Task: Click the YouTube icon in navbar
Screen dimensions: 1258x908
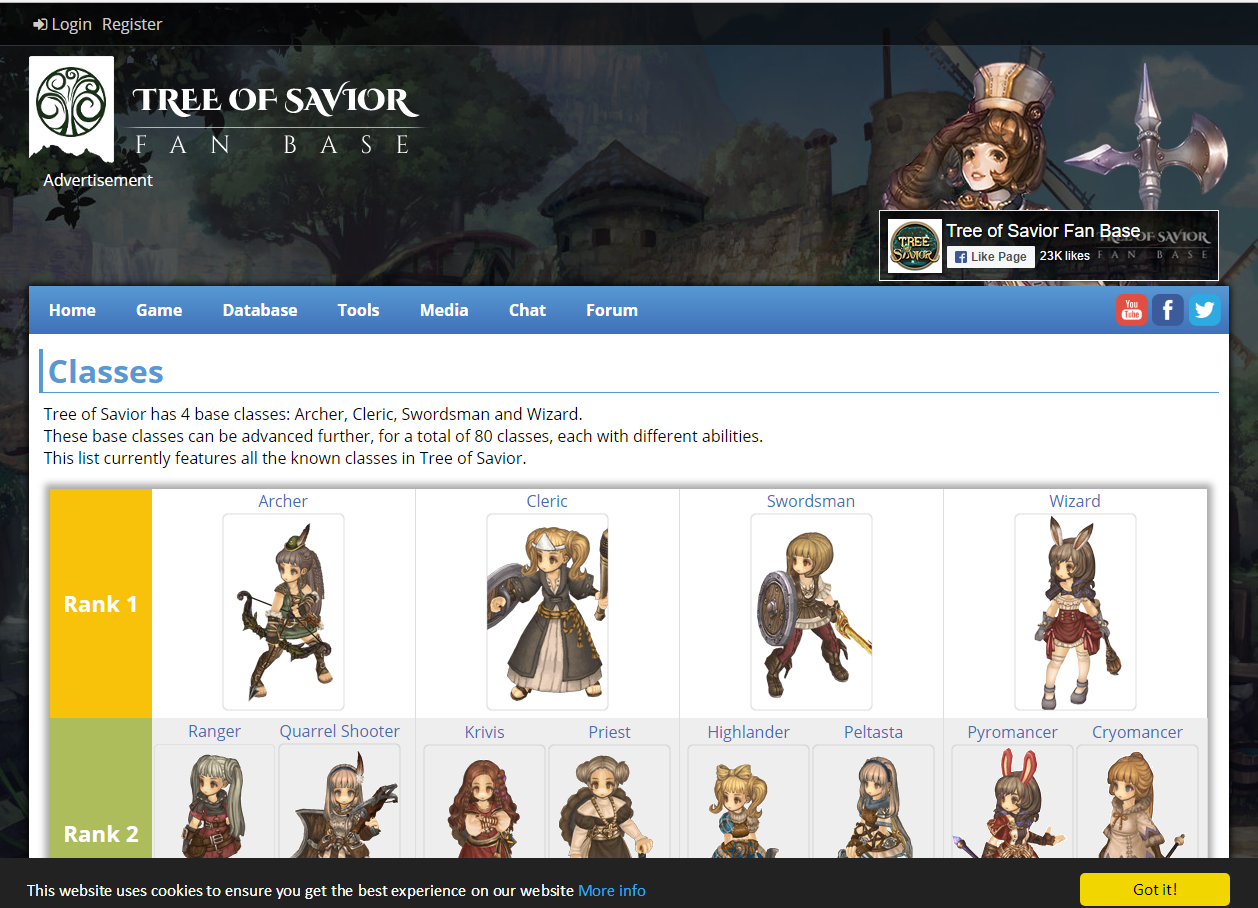Action: pos(1131,310)
